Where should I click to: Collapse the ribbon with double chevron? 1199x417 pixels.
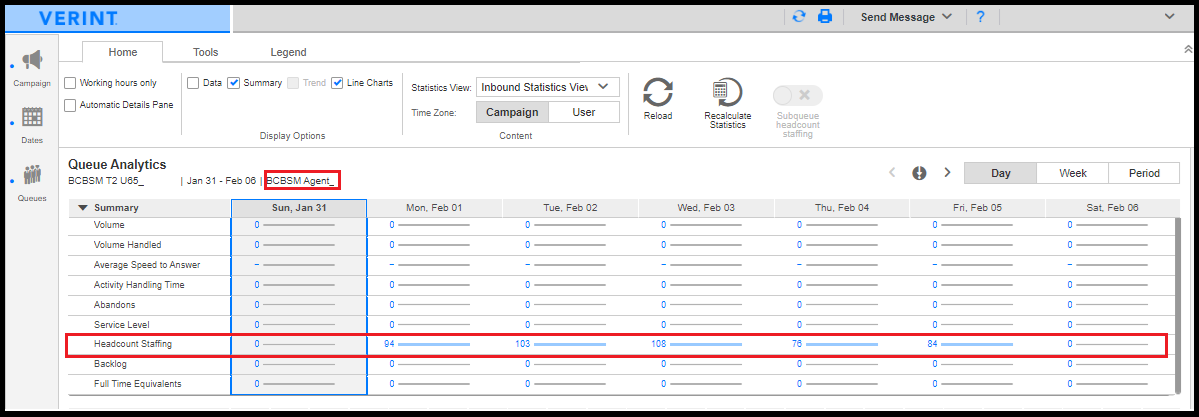coord(1186,48)
